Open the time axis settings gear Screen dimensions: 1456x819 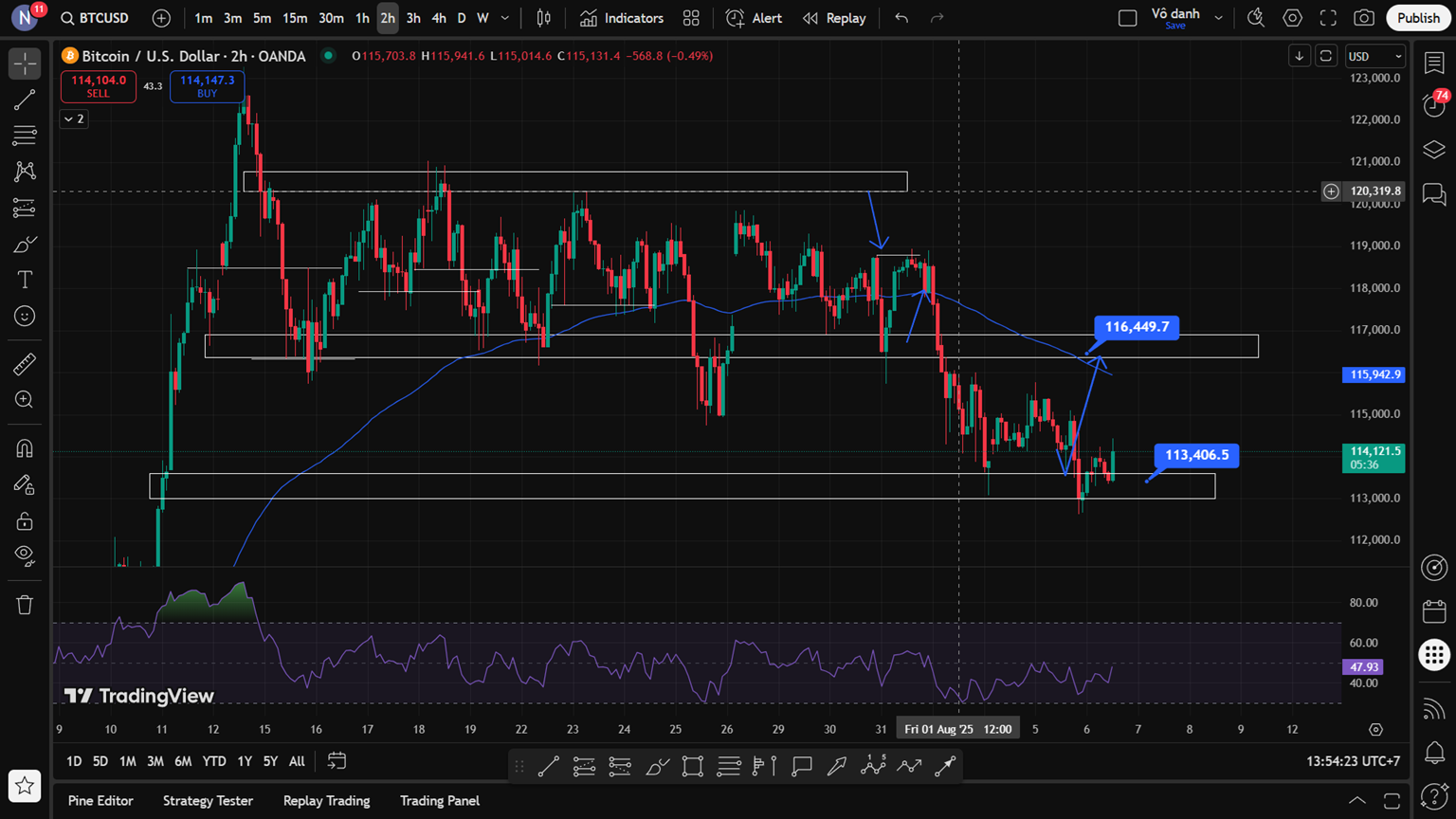pos(1375,729)
